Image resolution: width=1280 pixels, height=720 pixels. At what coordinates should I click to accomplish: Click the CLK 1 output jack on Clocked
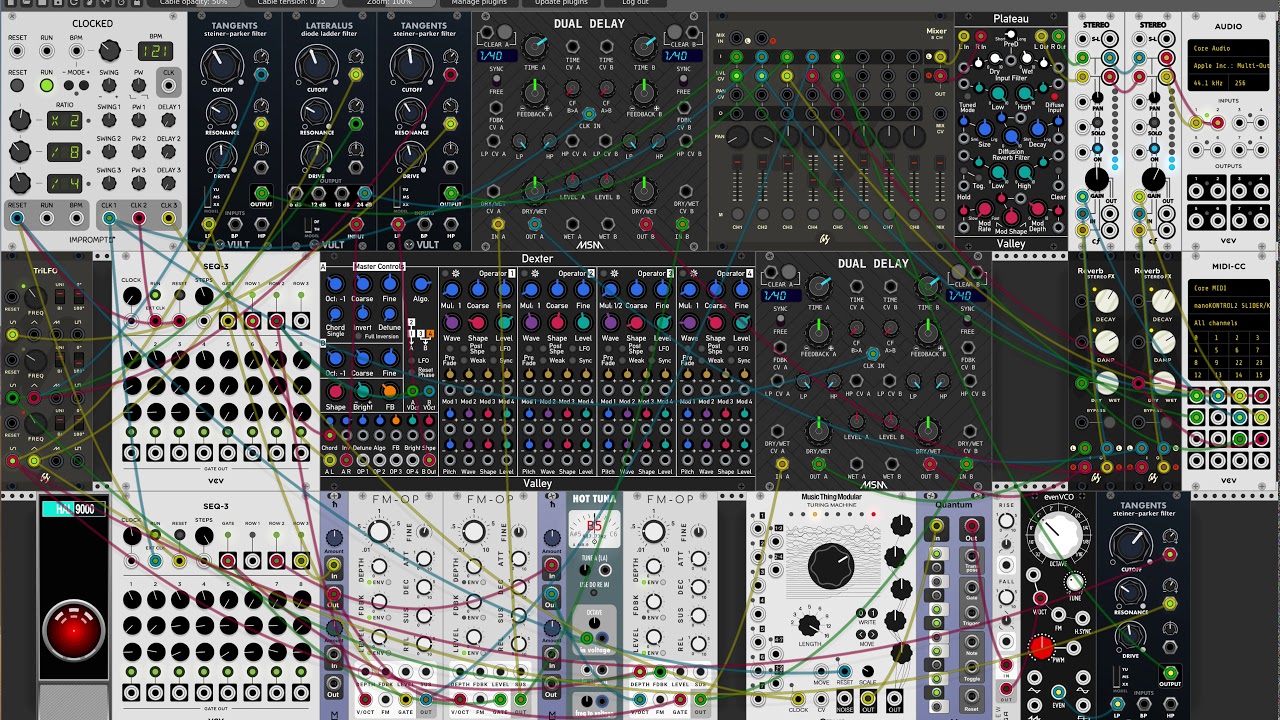[x=109, y=218]
